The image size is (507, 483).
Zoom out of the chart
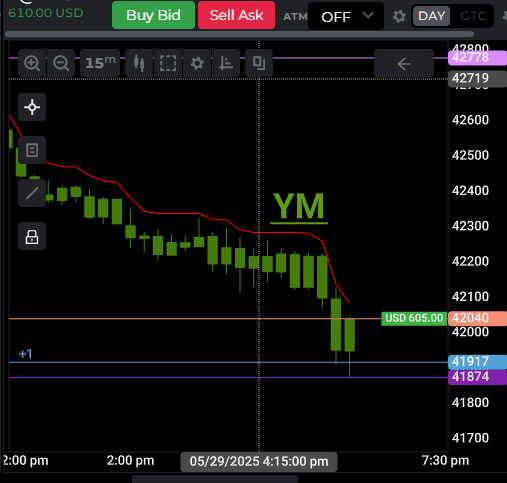click(x=61, y=63)
